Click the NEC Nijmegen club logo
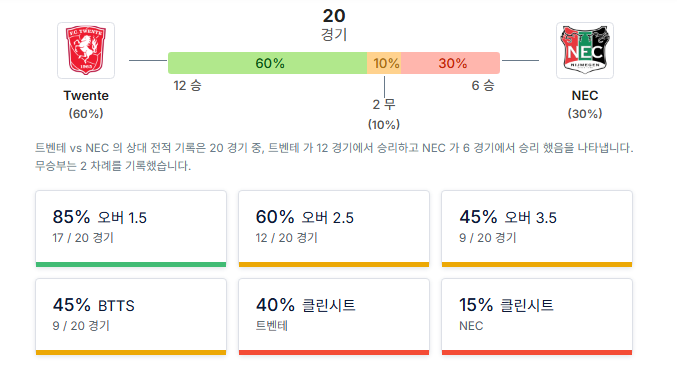Viewport: 677px width, 365px height. 585,51
